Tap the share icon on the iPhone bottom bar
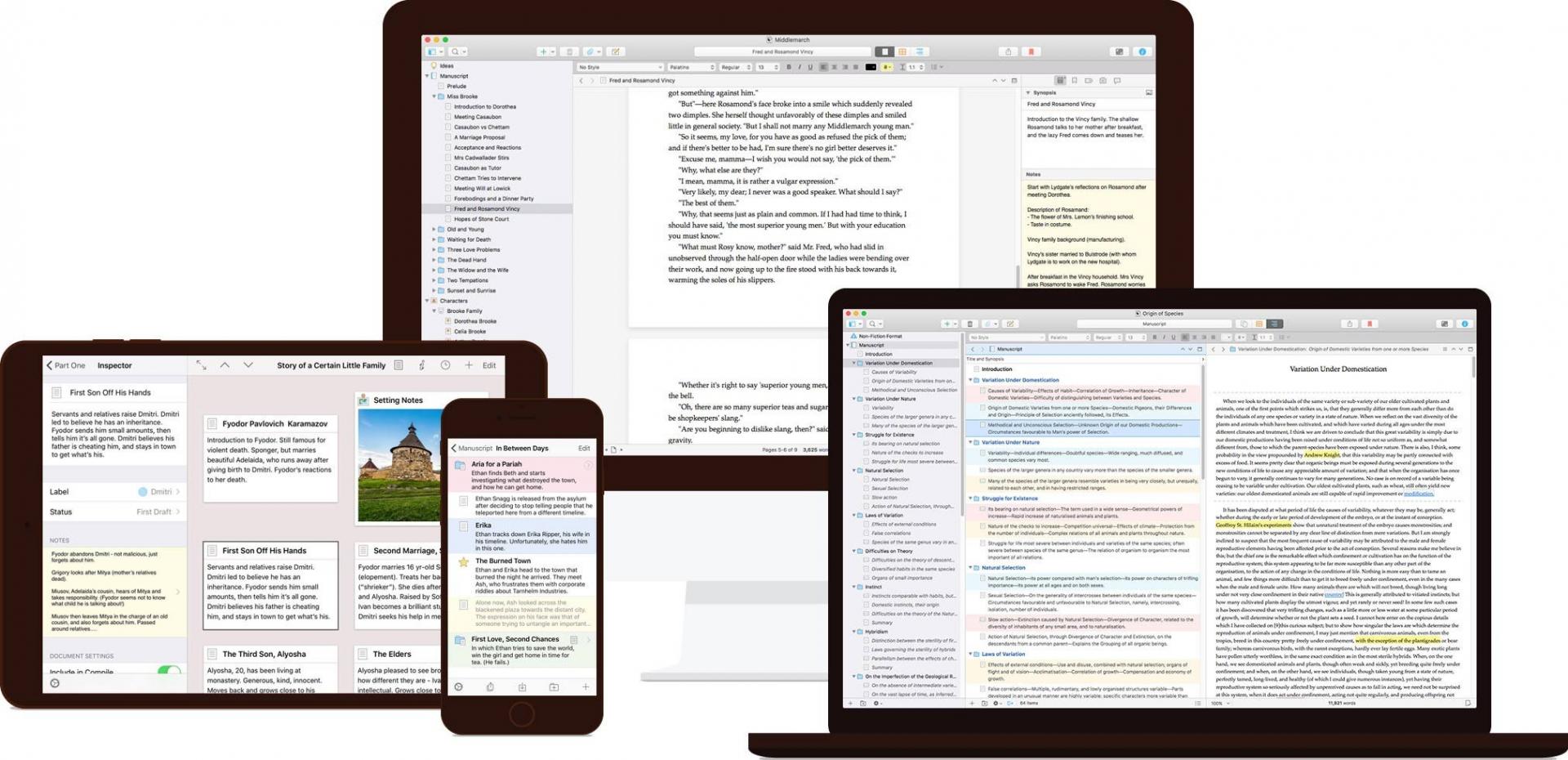1568x760 pixels. (490, 687)
